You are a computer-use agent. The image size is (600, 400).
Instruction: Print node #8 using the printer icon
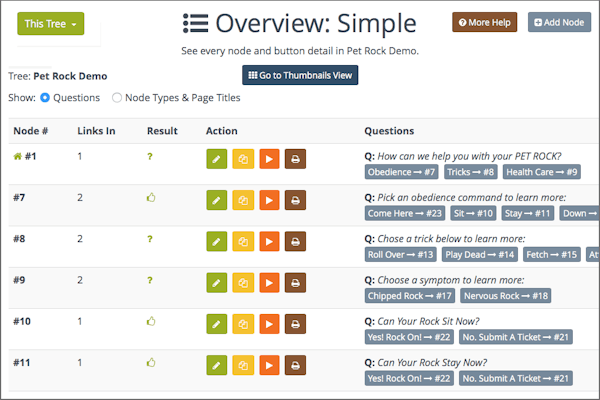(295, 242)
